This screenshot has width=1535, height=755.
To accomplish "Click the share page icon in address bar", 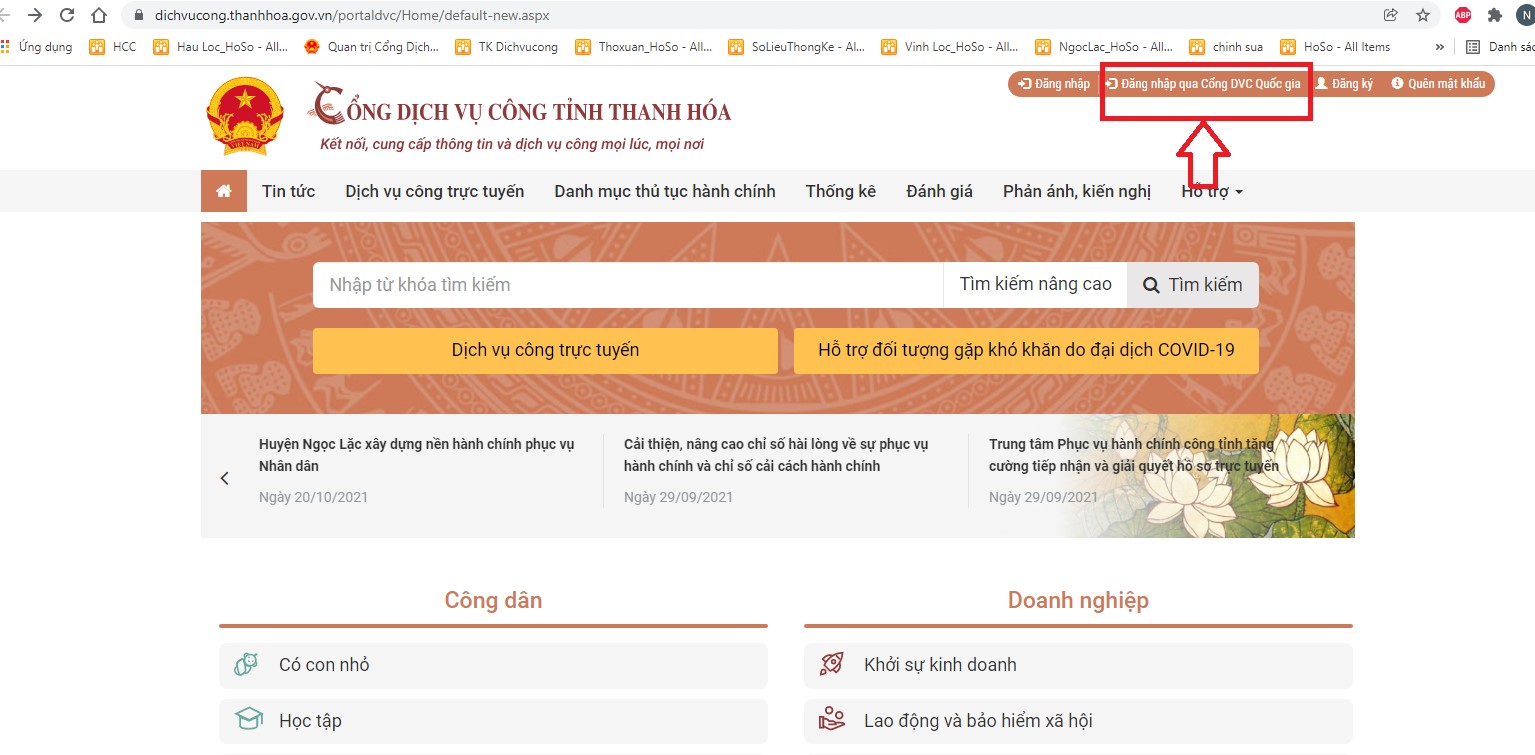I will pyautogui.click(x=1391, y=16).
